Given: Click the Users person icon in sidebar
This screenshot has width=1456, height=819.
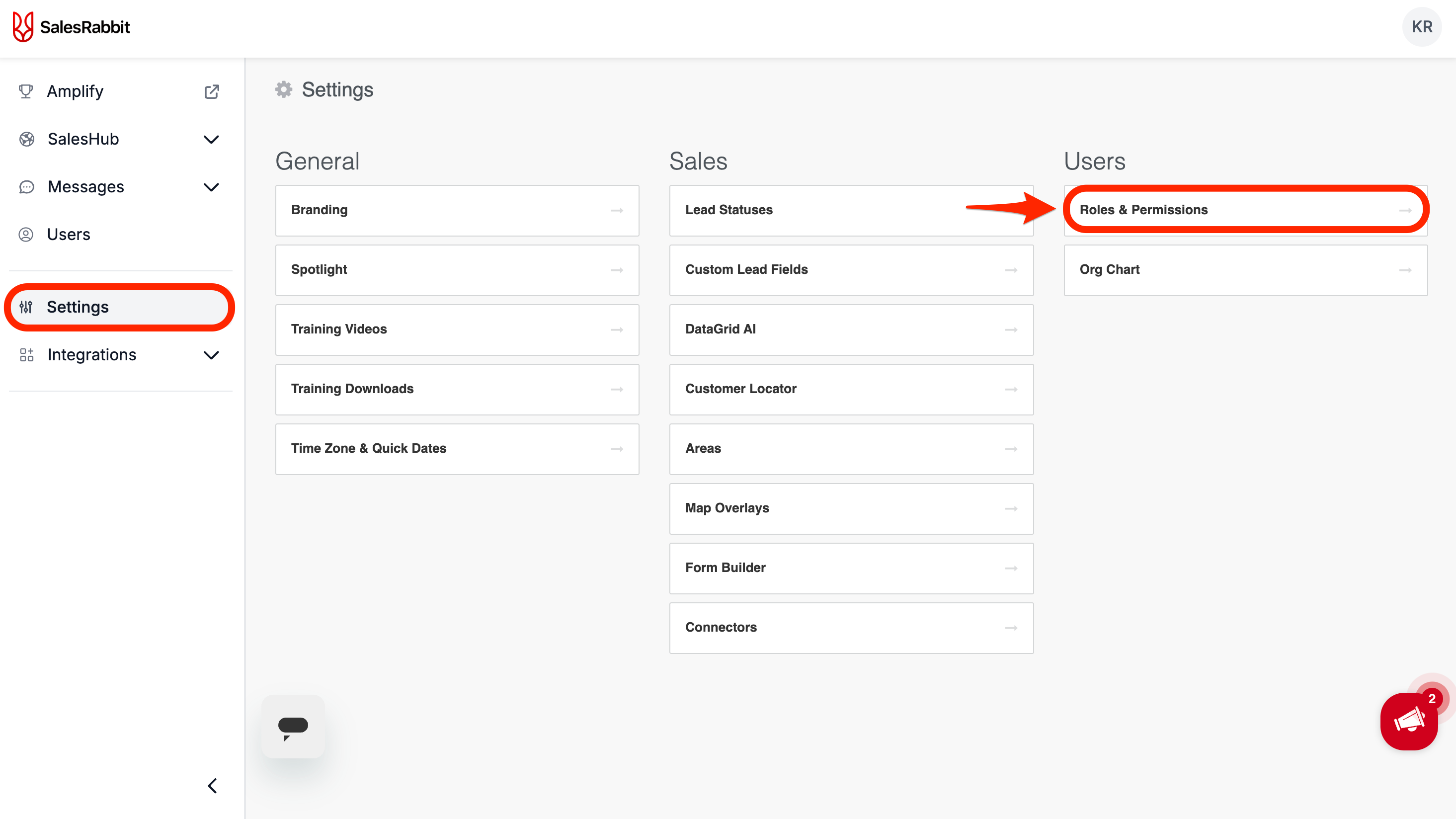Looking at the screenshot, I should pyautogui.click(x=26, y=235).
